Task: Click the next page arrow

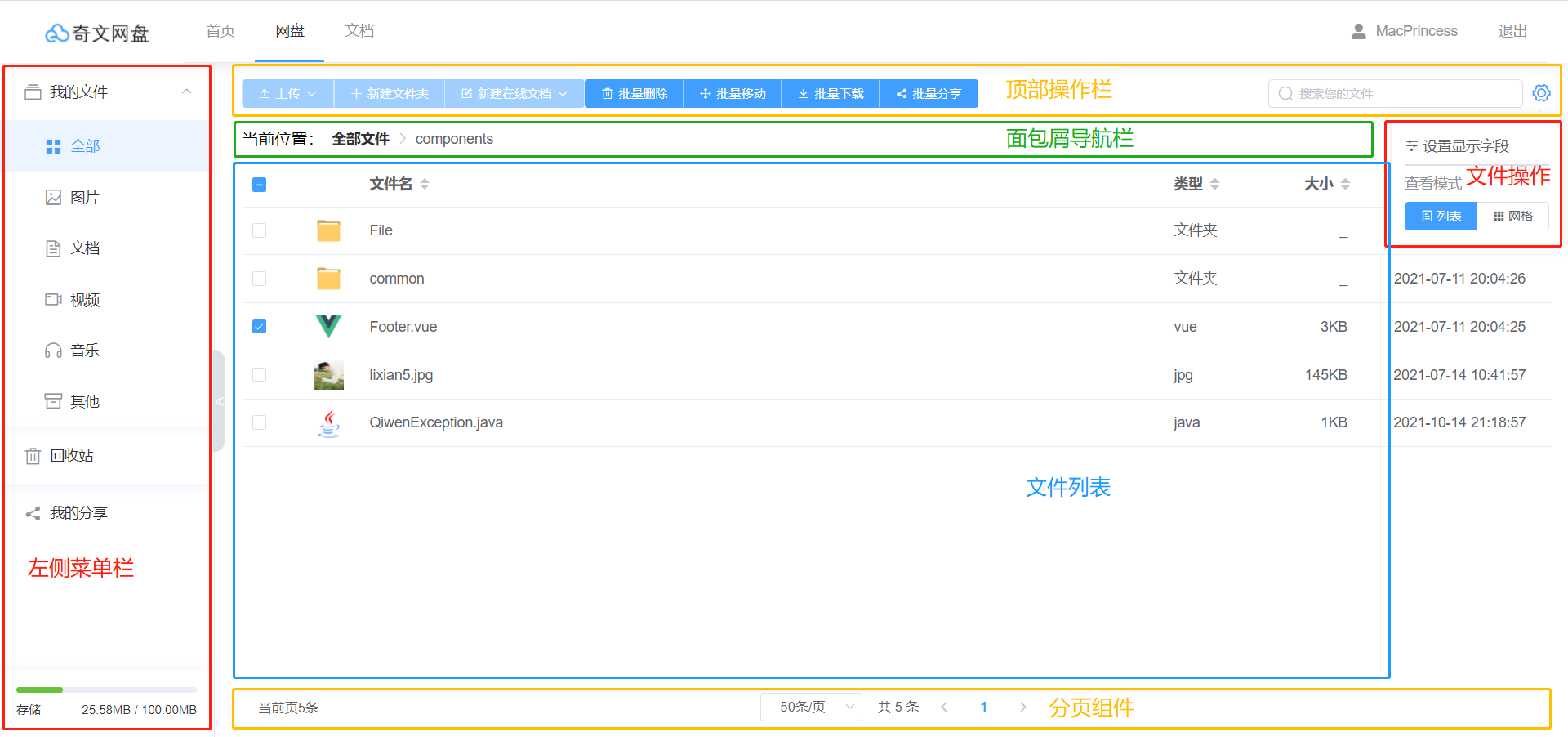Action: 1022,707
